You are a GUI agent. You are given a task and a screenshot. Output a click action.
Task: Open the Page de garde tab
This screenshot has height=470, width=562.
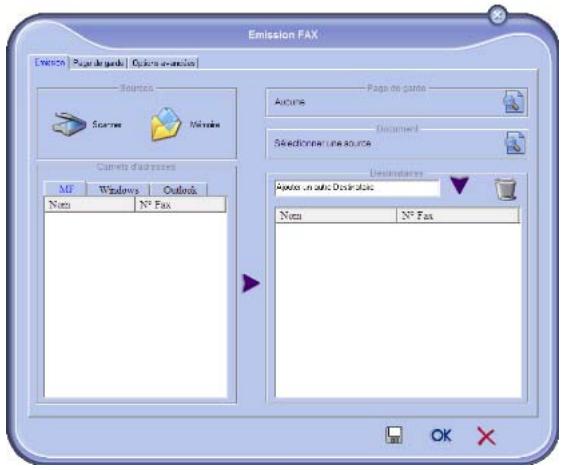pyautogui.click(x=98, y=63)
